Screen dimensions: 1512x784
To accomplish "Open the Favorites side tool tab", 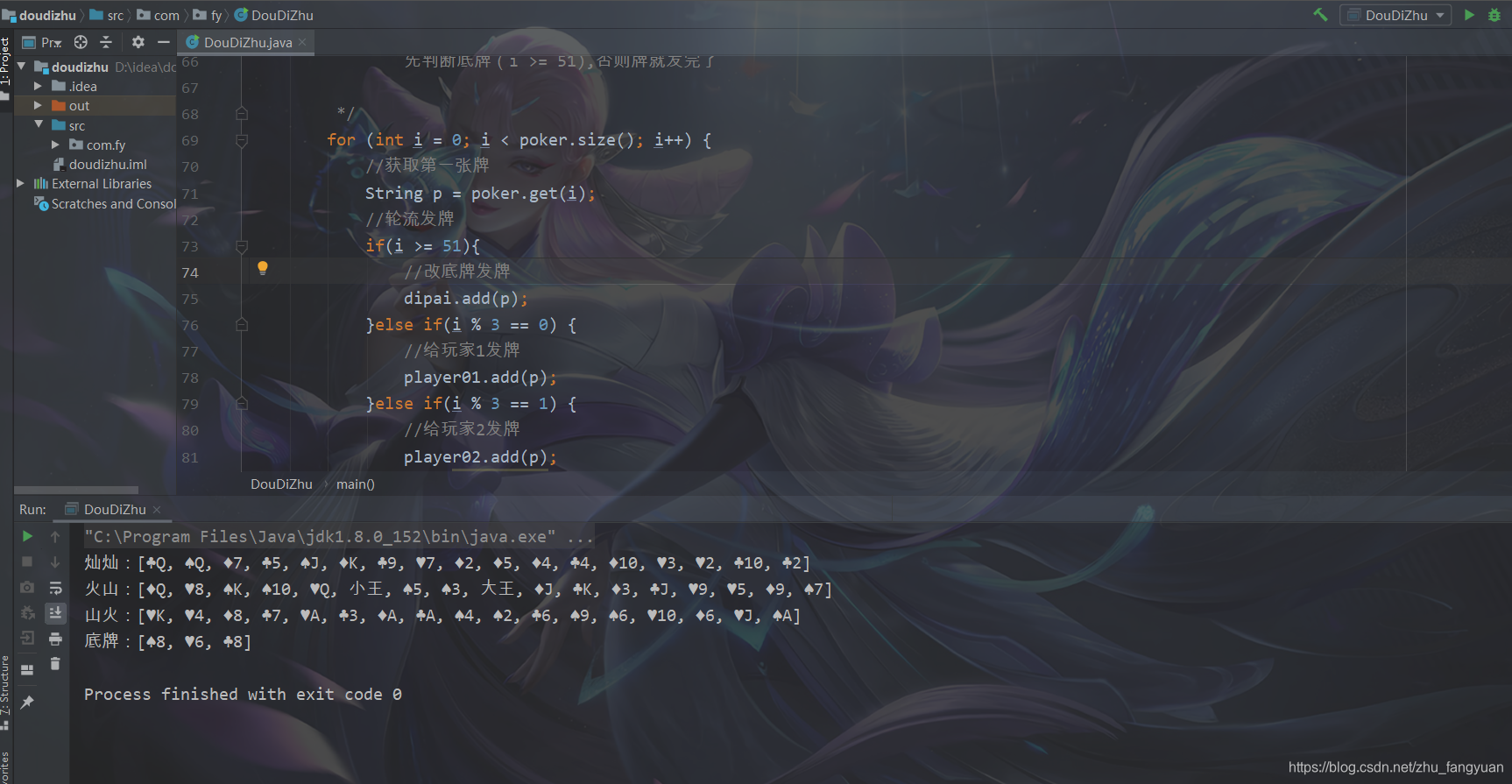I will (6, 767).
